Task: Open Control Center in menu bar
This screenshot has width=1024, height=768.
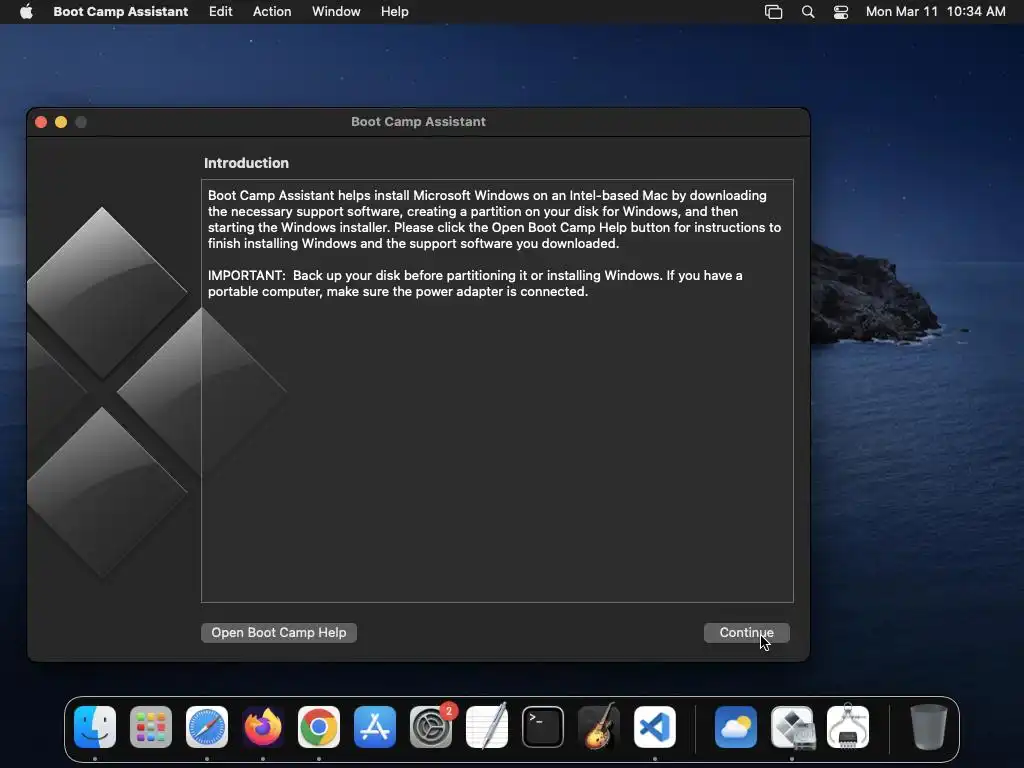Action: point(840,12)
